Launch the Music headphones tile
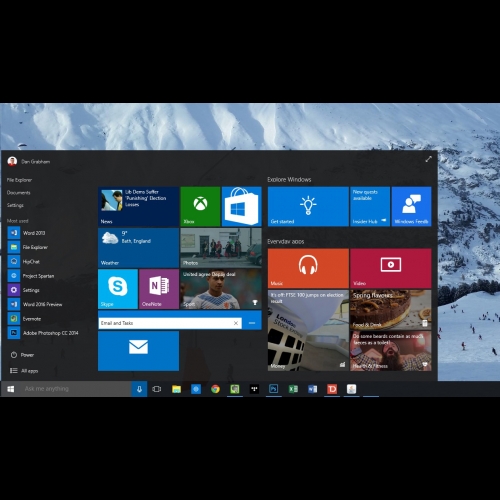 pyautogui.click(x=308, y=268)
